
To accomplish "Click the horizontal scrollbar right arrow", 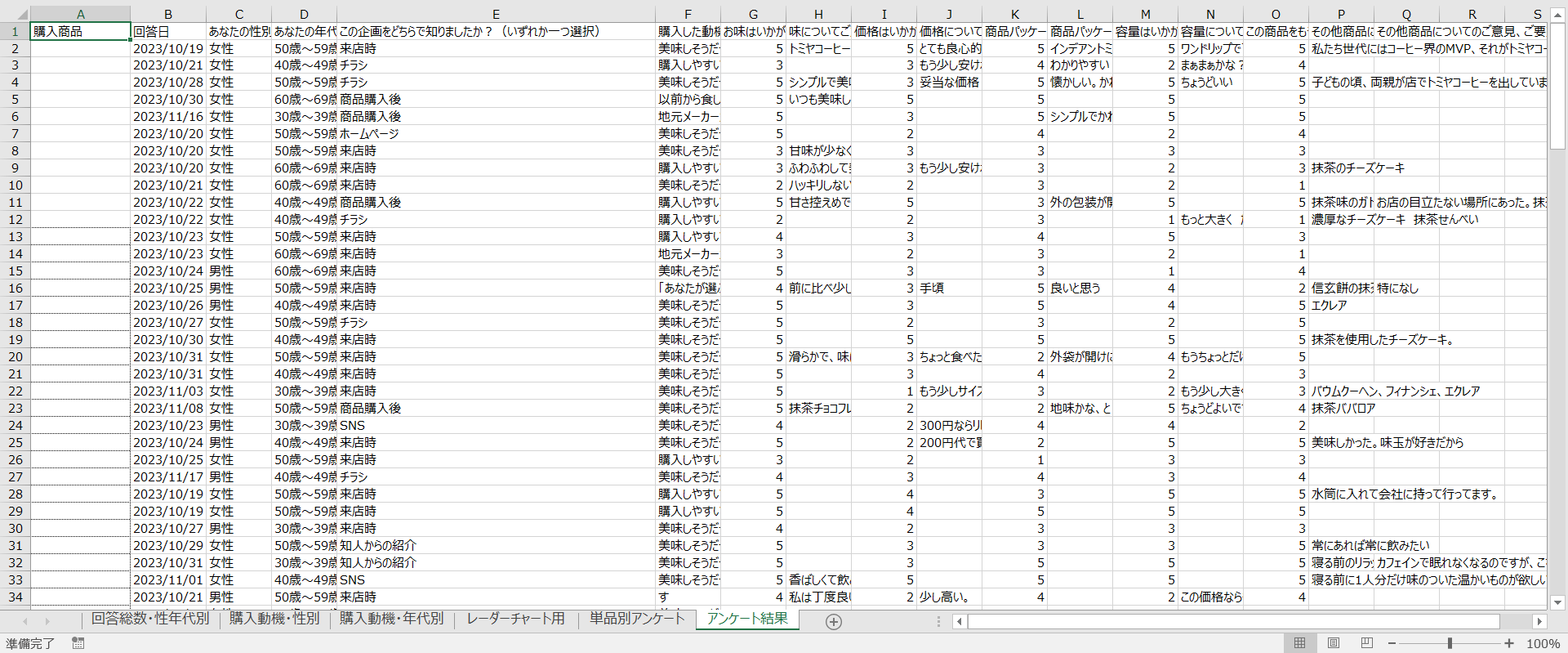I will pyautogui.click(x=1539, y=622).
